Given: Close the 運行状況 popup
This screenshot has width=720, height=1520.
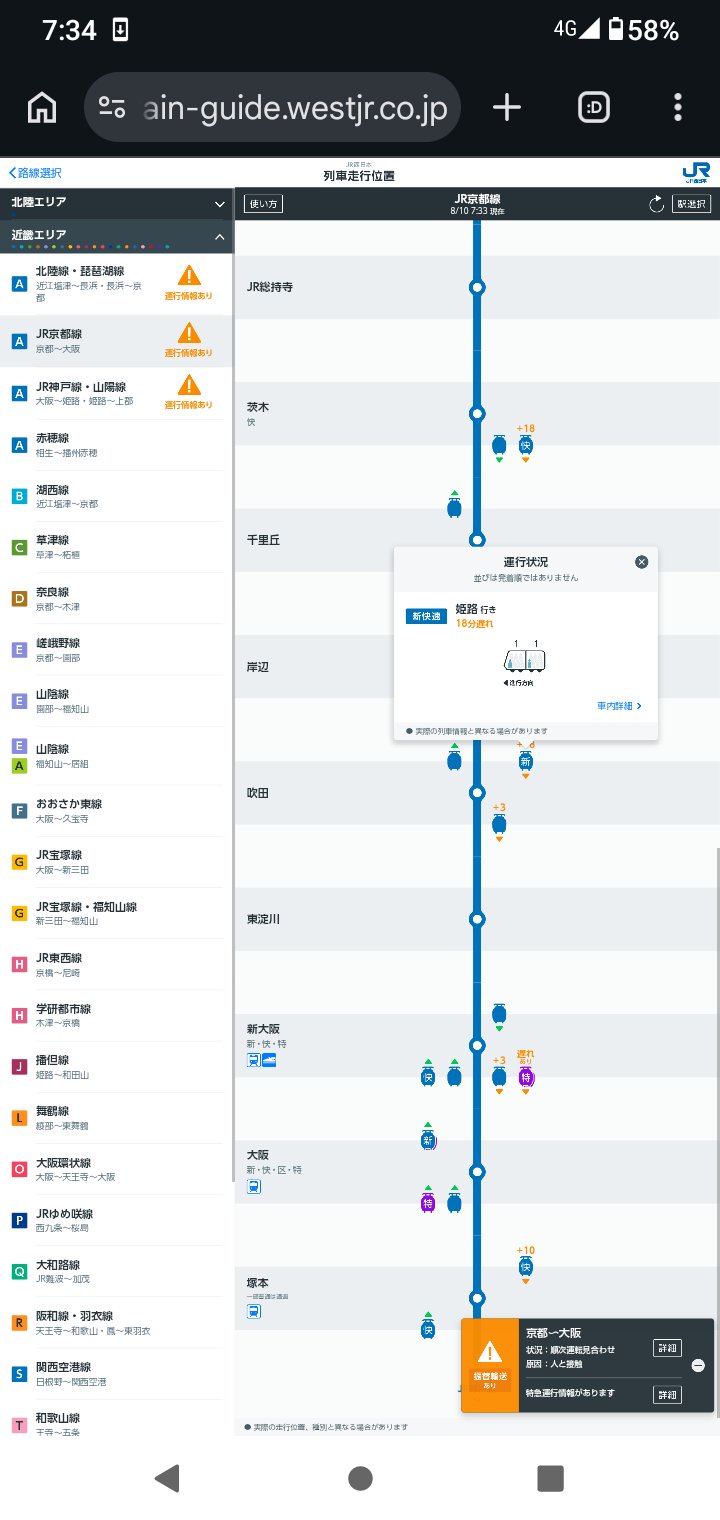Looking at the screenshot, I should 642,562.
